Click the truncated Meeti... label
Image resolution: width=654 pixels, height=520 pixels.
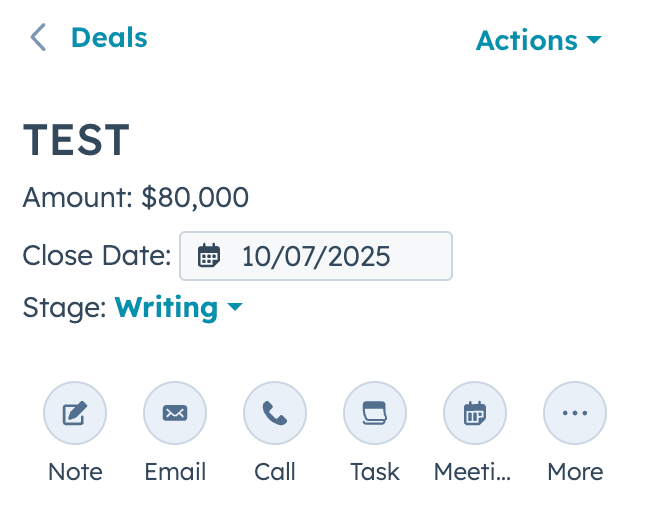[x=473, y=472]
